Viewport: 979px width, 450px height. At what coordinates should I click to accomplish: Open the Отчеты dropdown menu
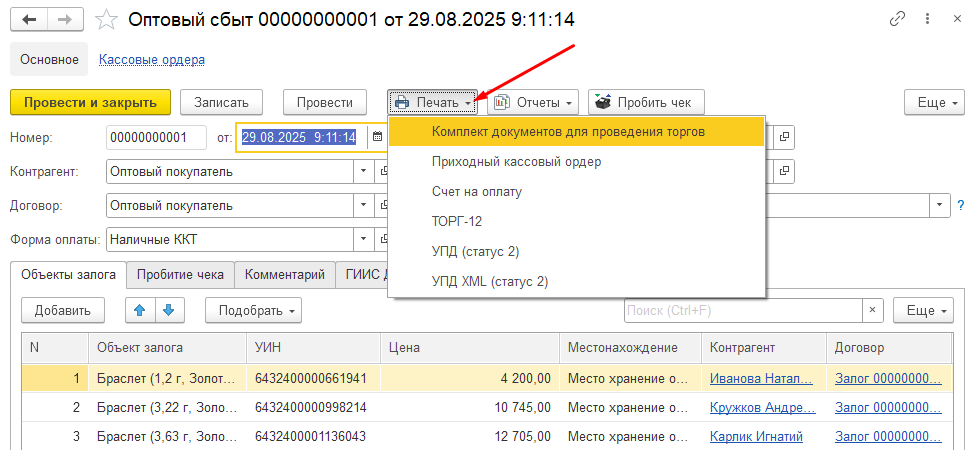coord(533,102)
